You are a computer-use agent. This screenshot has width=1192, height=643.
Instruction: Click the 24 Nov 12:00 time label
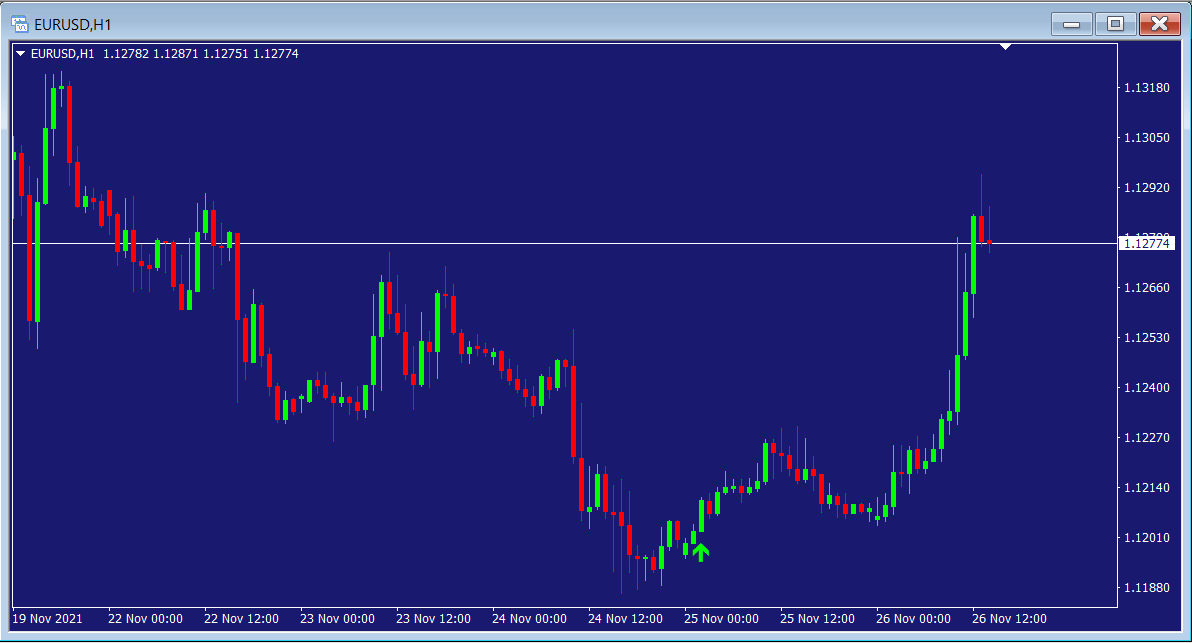click(x=625, y=618)
